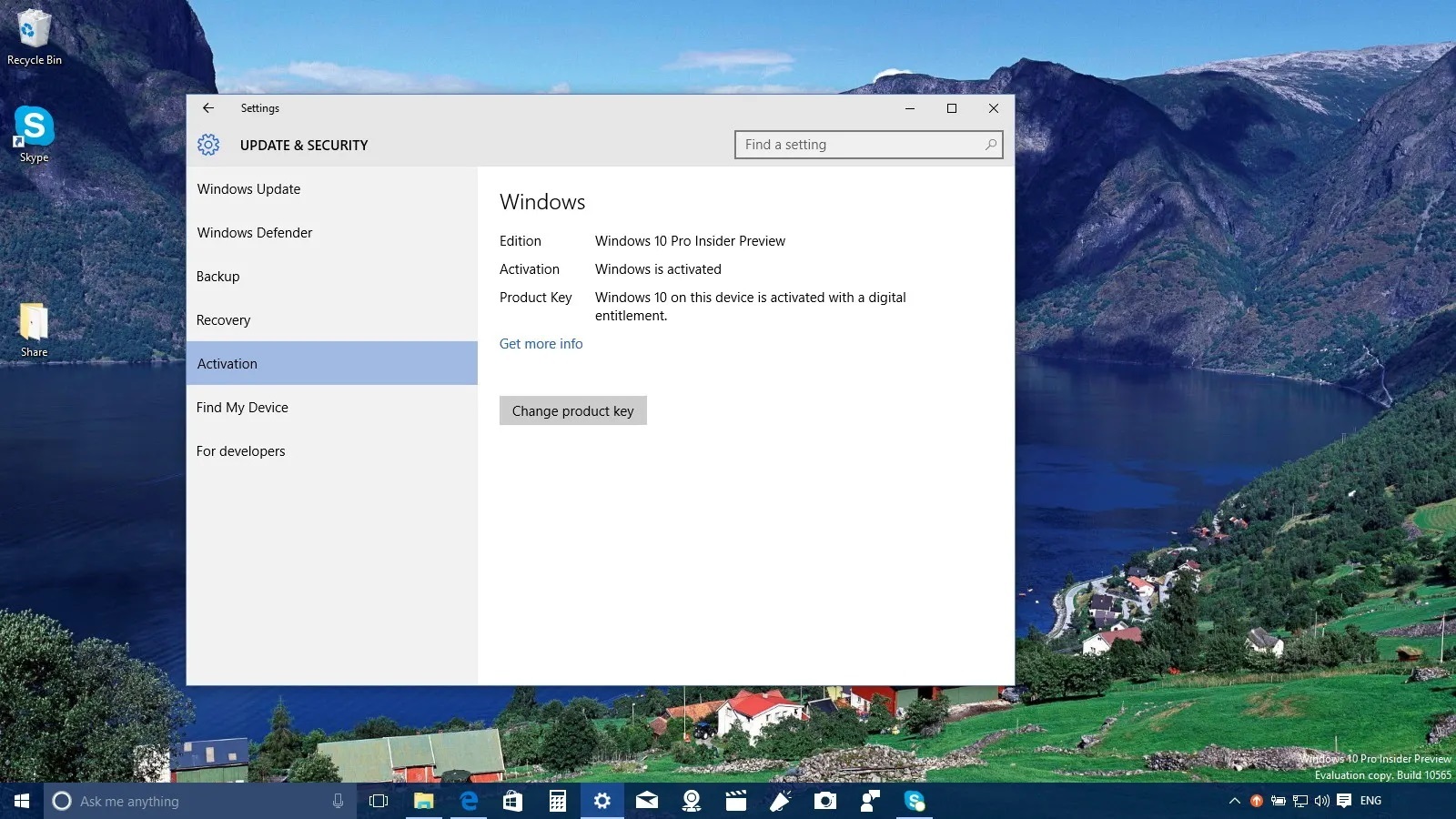Show hidden system tray icons
This screenshot has width=1456, height=819.
pos(1235,801)
